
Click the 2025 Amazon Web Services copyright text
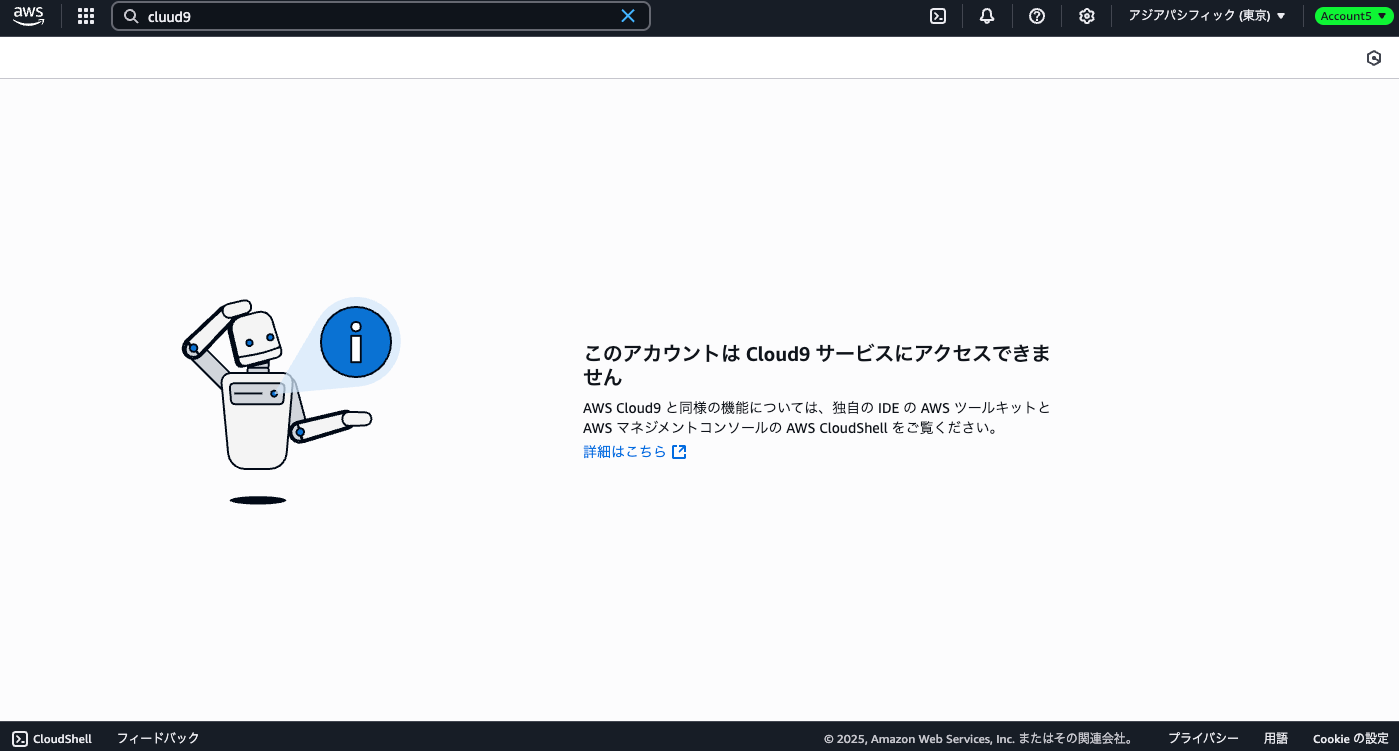tap(980, 739)
